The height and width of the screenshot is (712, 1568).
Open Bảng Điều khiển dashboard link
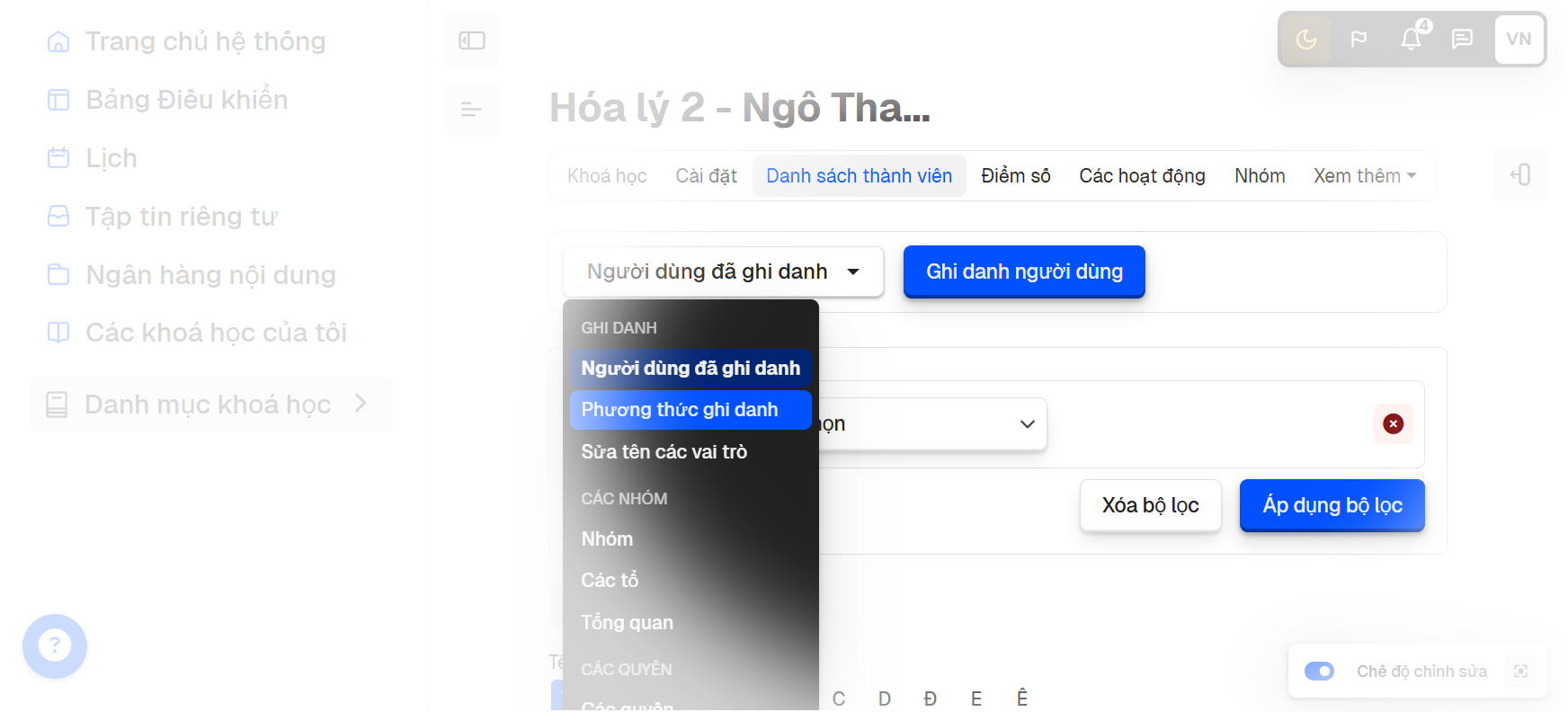[186, 100]
